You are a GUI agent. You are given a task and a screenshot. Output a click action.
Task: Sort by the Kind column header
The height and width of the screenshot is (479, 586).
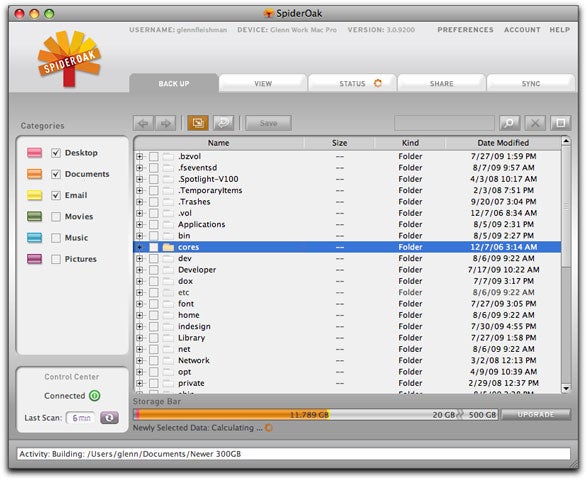410,143
